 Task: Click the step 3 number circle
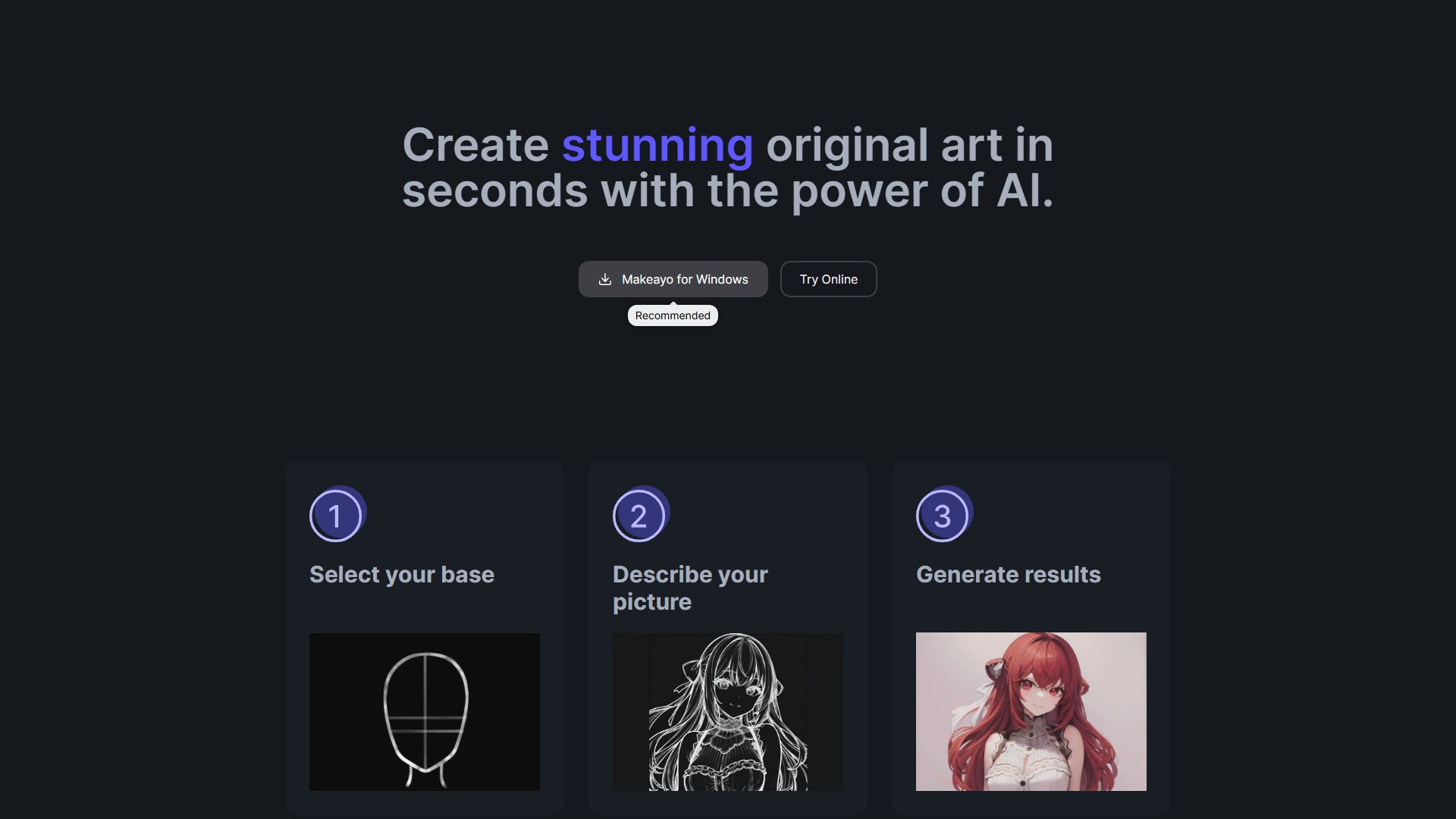942,516
